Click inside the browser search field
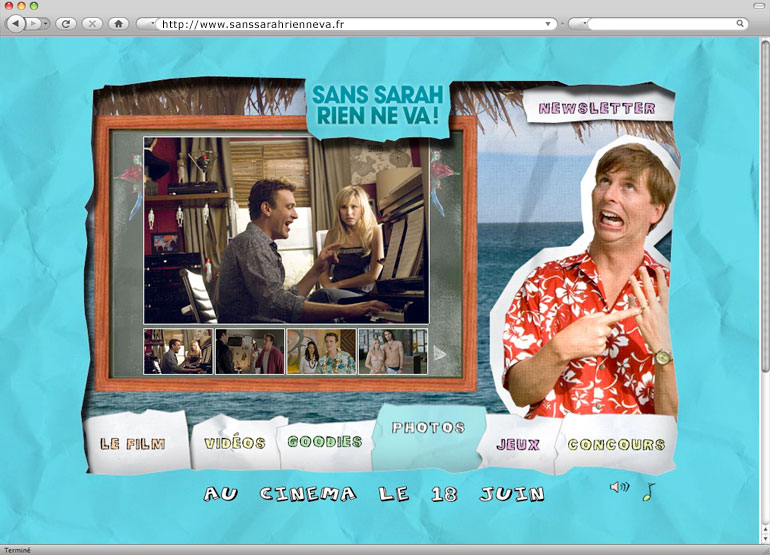 [661, 24]
